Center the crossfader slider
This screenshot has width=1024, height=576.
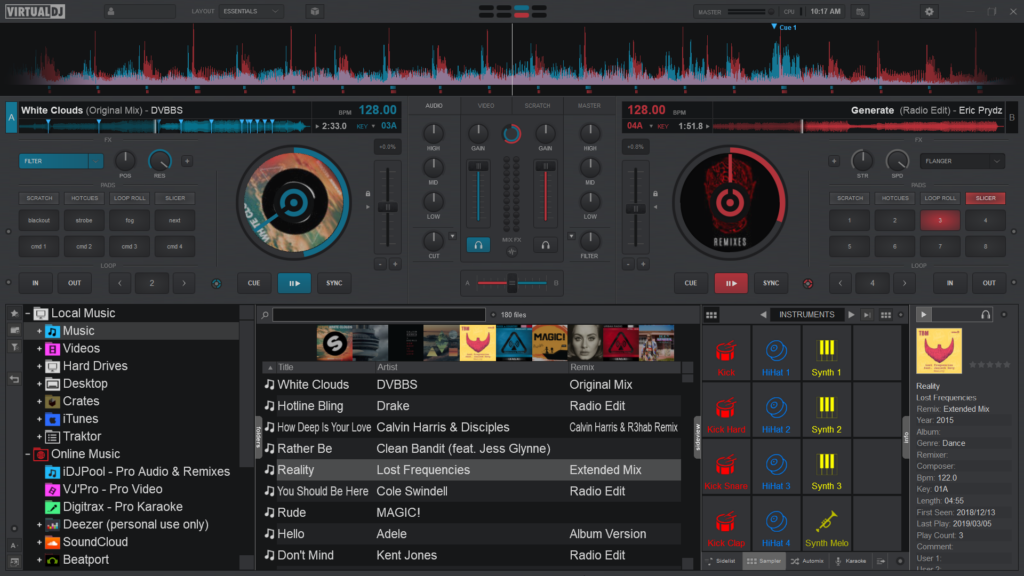[510, 284]
